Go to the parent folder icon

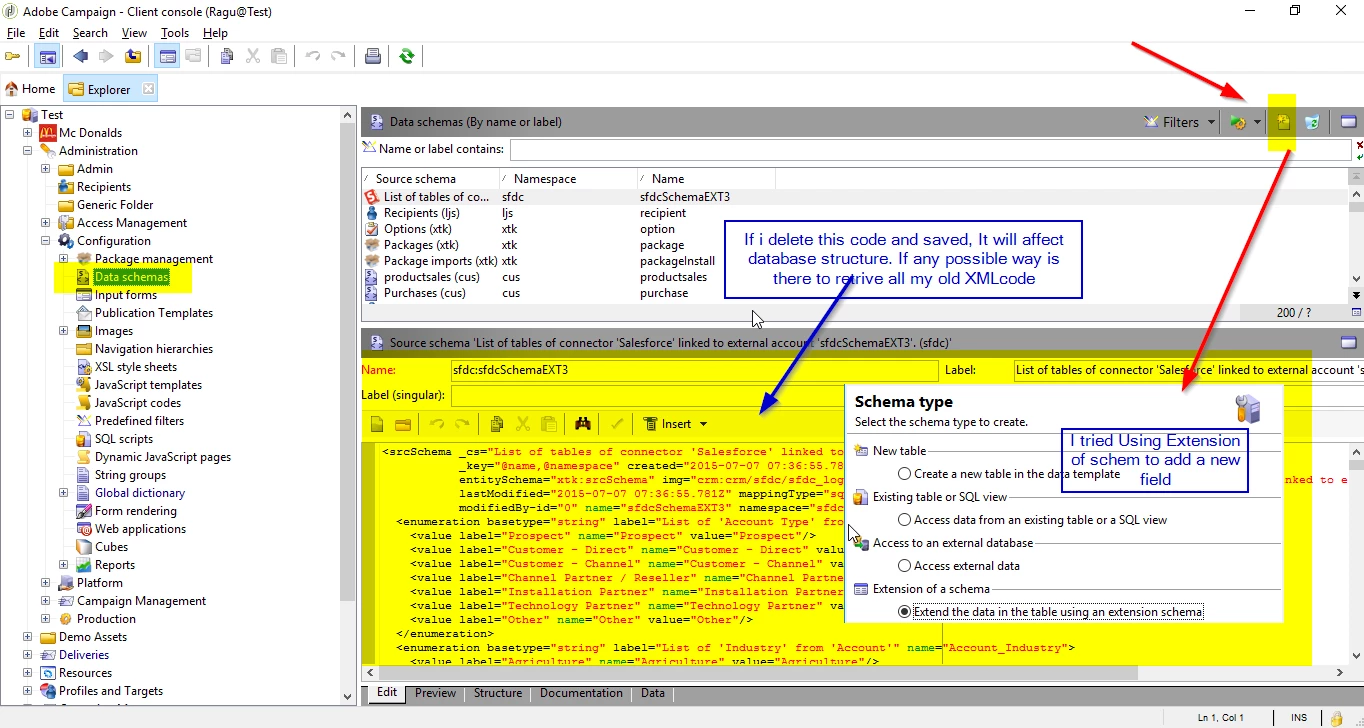point(132,56)
